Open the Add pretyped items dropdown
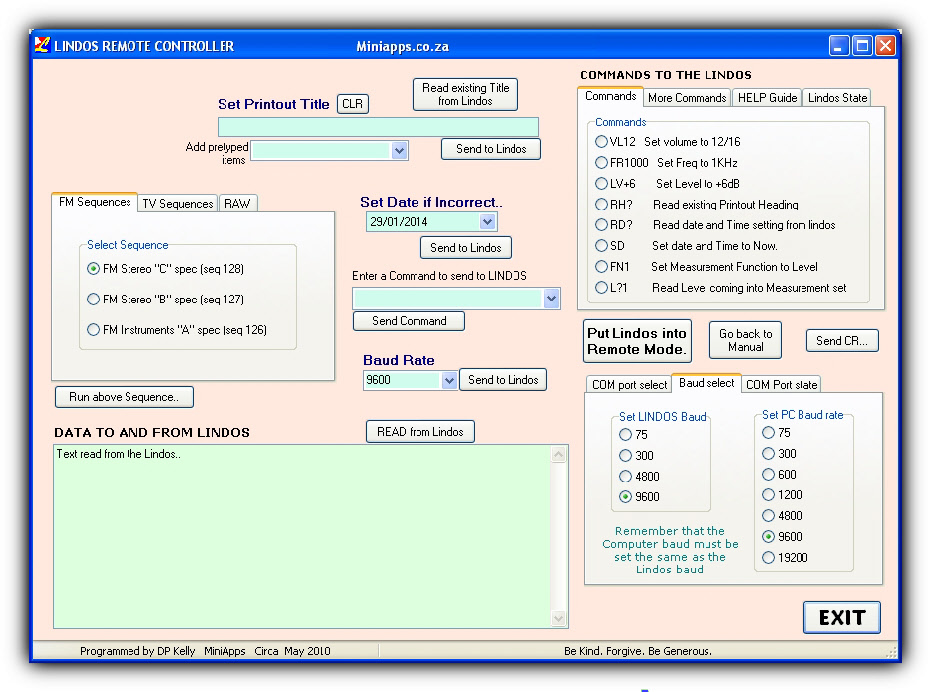 [x=399, y=150]
